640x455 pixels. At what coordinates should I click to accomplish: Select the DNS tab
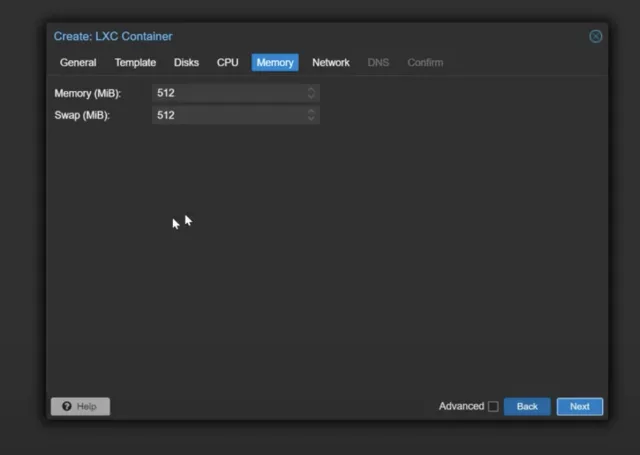[378, 62]
